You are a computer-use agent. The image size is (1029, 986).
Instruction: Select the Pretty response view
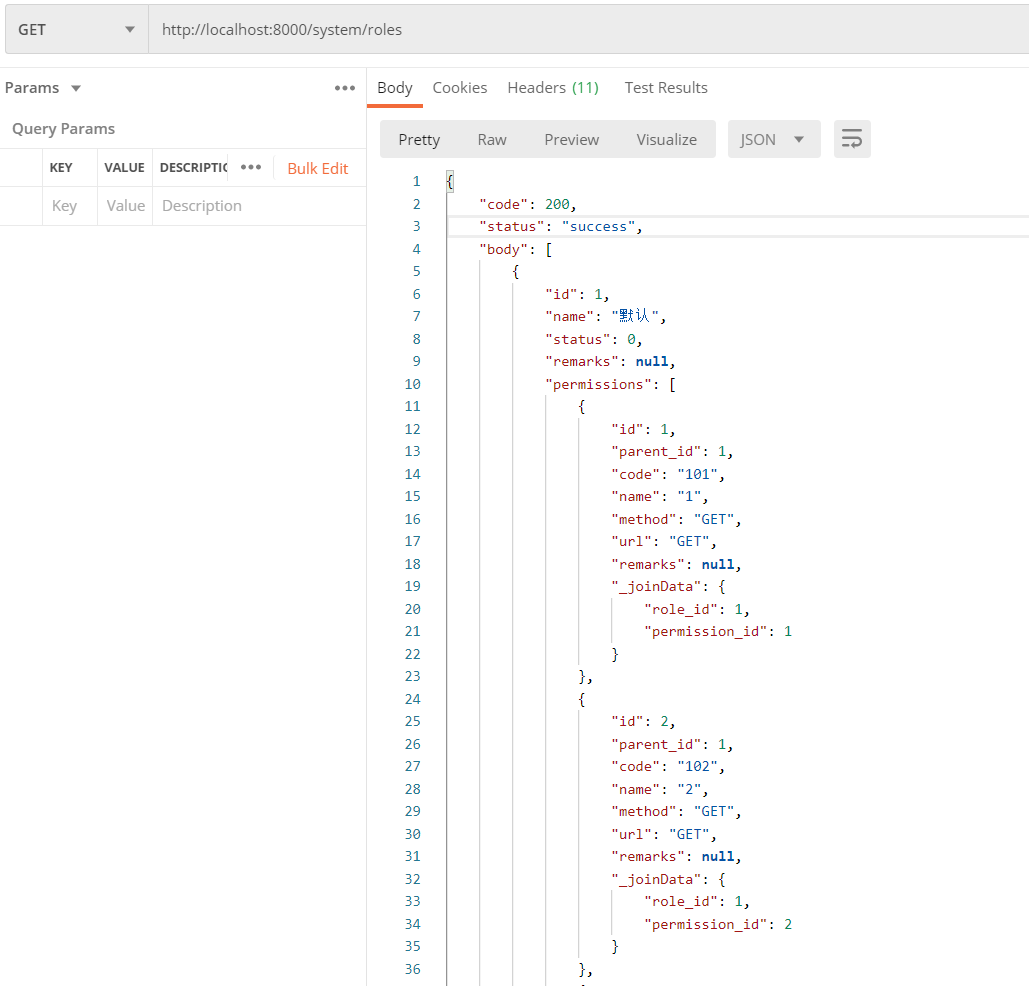418,139
